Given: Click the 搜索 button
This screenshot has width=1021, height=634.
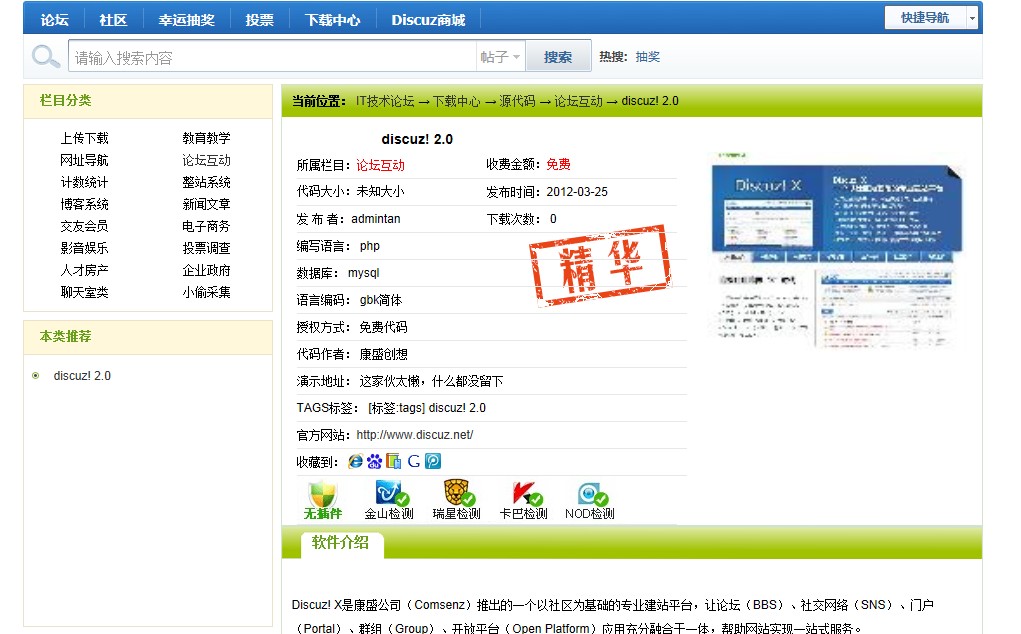Looking at the screenshot, I should tap(558, 57).
